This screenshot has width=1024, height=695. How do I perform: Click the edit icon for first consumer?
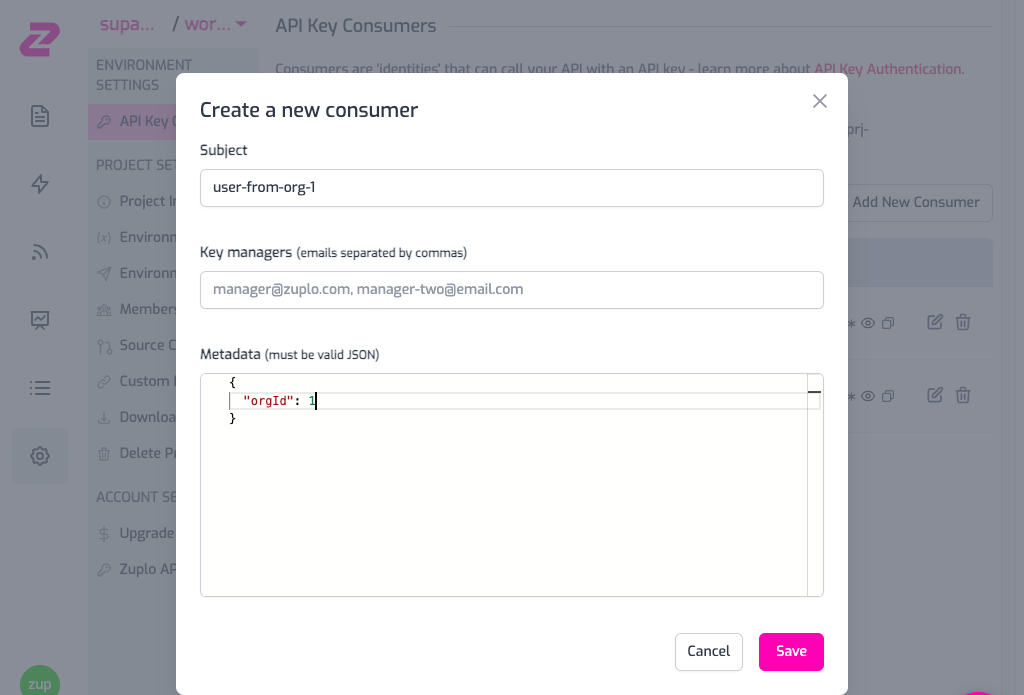click(935, 322)
